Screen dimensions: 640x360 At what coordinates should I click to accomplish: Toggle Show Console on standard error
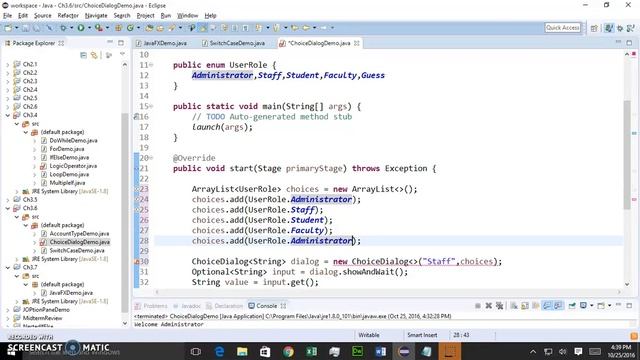pyautogui.click(x=558, y=306)
